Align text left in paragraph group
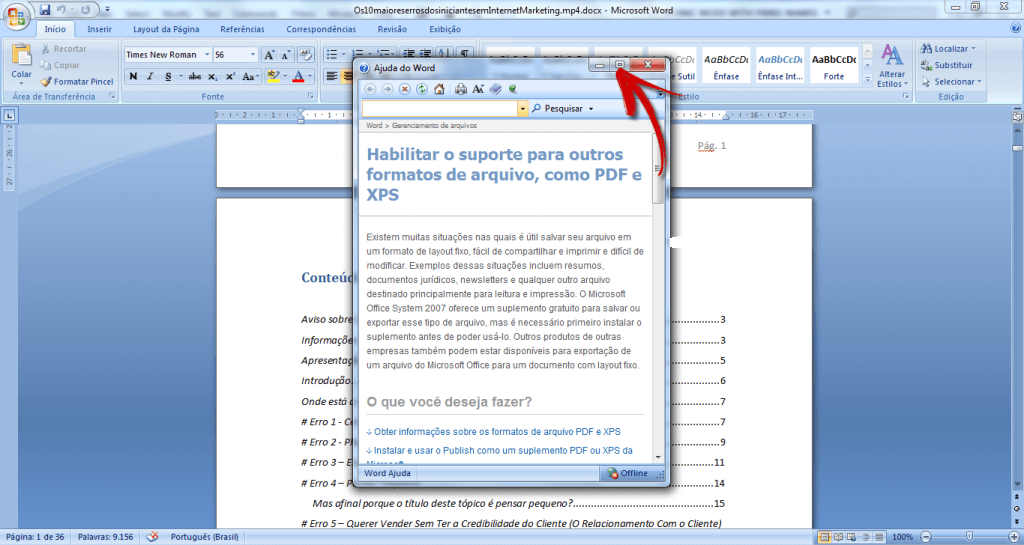1024x545 pixels. click(332, 76)
